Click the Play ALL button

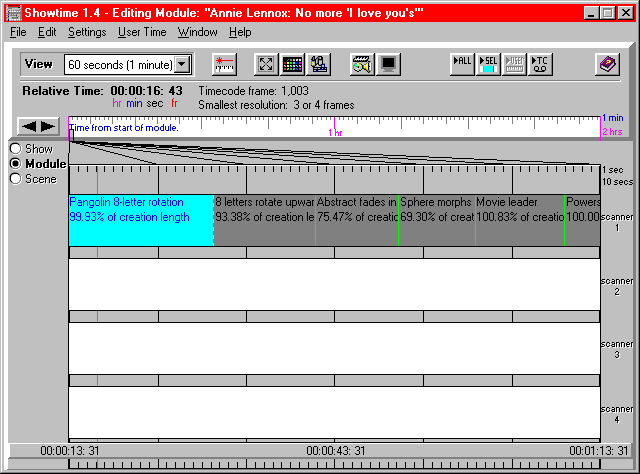(x=462, y=65)
